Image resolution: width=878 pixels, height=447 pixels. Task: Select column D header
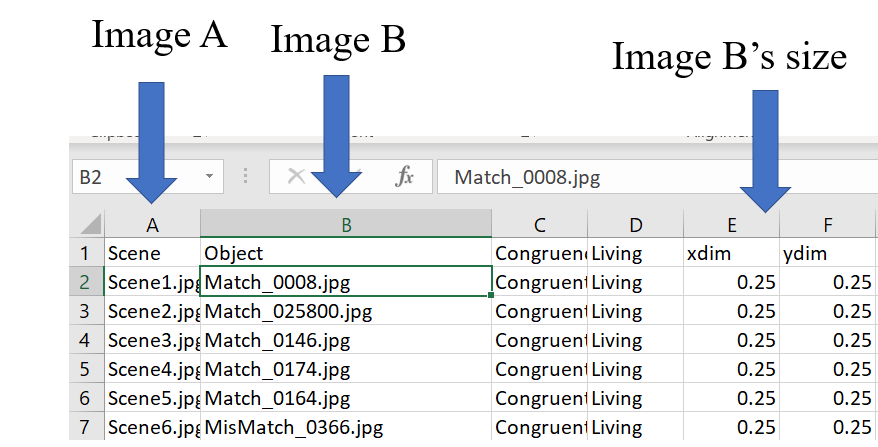pyautogui.click(x=635, y=225)
